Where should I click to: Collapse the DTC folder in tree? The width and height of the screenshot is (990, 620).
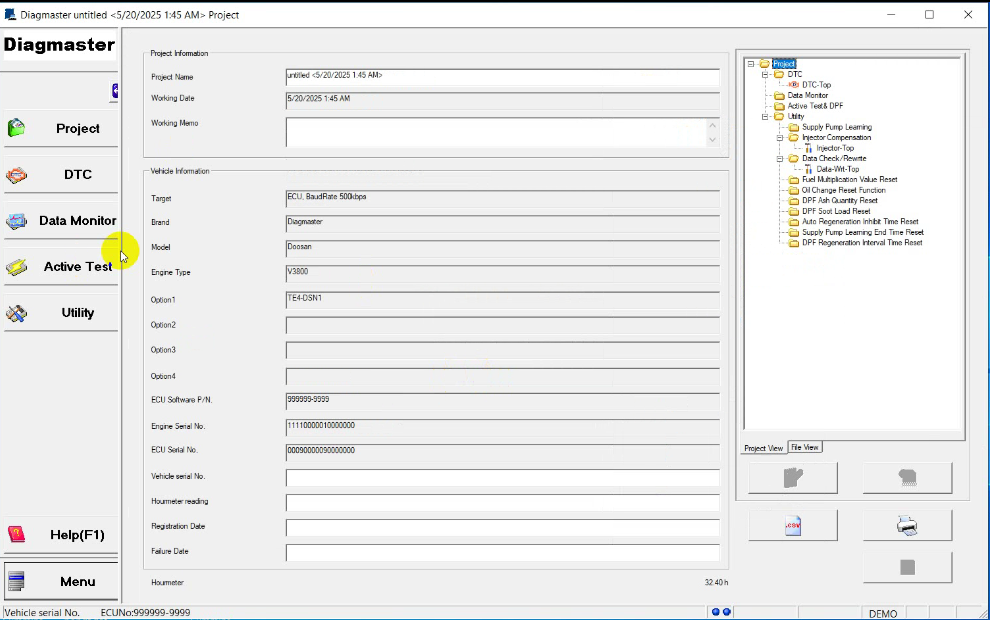coord(766,74)
